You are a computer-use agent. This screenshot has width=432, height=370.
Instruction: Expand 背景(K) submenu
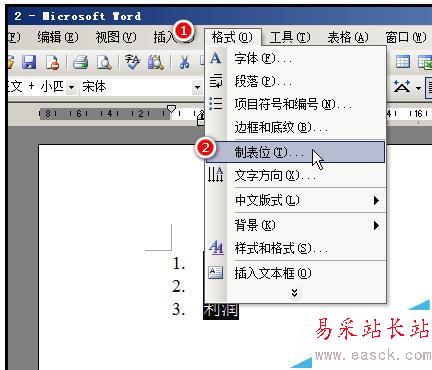point(295,226)
